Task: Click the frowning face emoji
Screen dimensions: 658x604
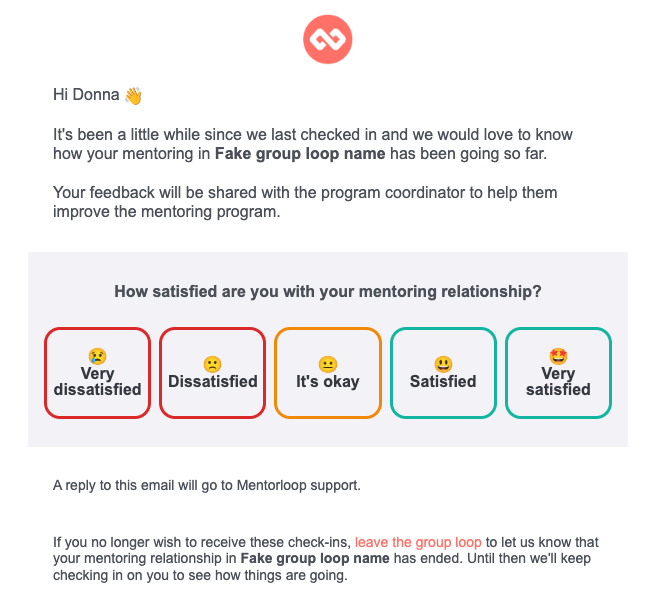Action: pyautogui.click(x=212, y=365)
